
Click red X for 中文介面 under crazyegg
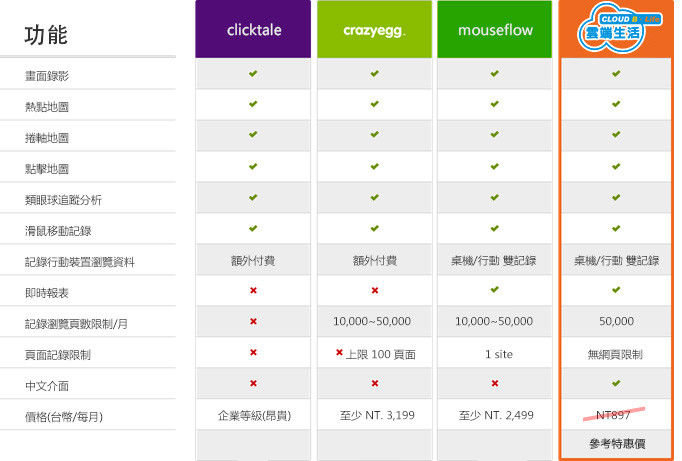[375, 383]
